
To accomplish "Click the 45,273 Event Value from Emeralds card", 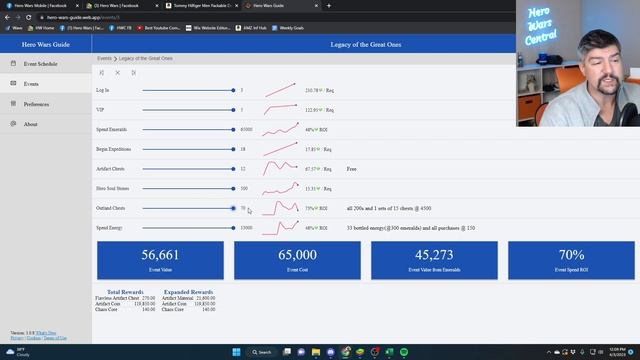I will [x=434, y=260].
